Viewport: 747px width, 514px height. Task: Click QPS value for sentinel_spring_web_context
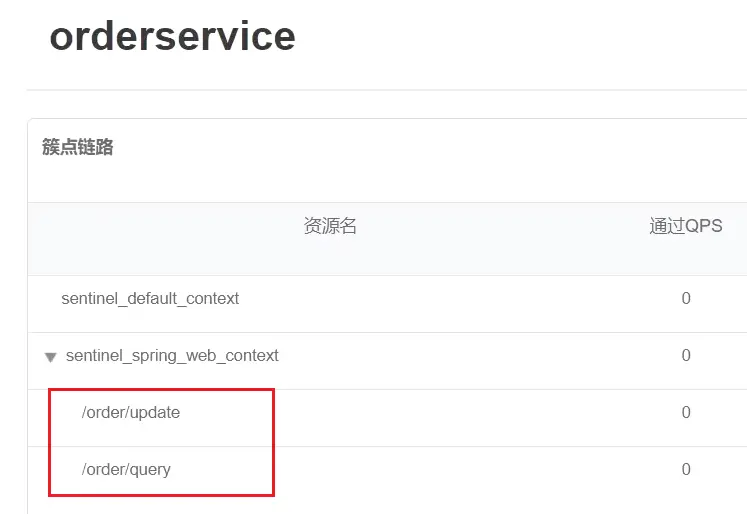[686, 355]
